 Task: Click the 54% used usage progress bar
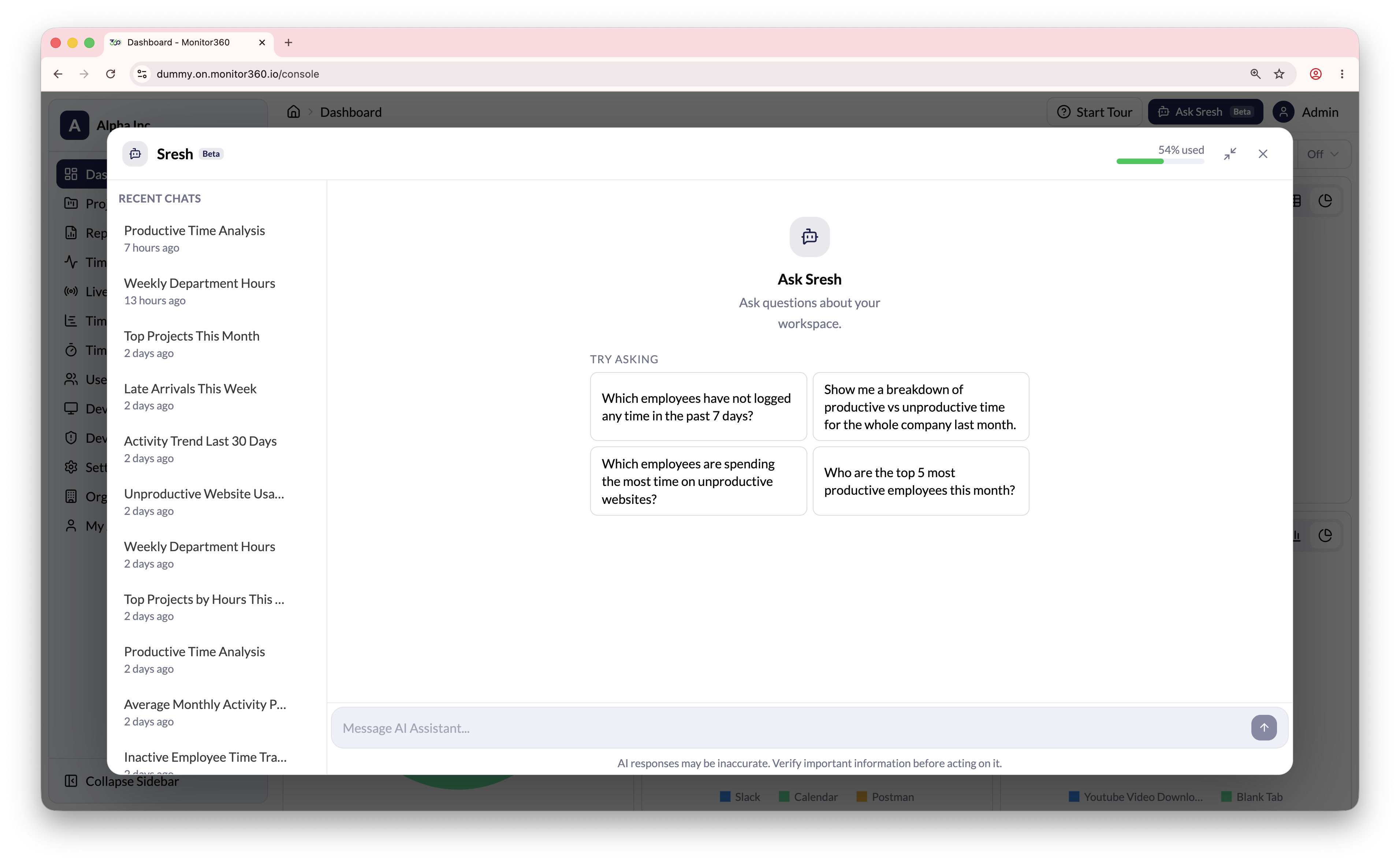(1160, 162)
